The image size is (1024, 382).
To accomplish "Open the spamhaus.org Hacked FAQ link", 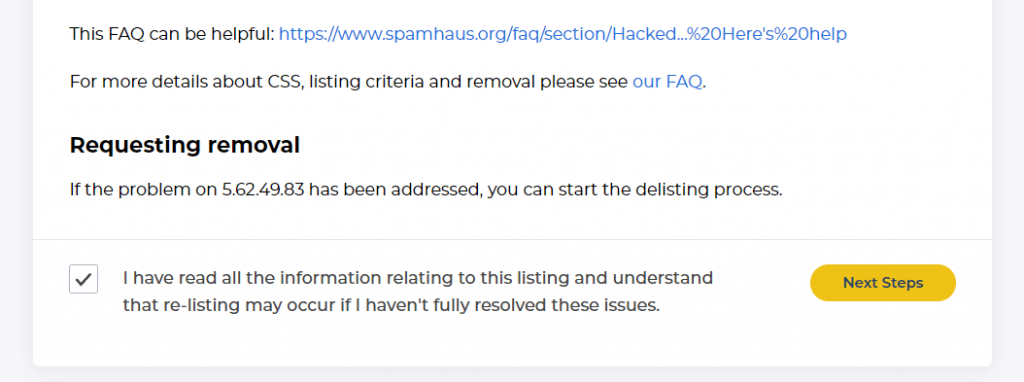I will click(563, 34).
